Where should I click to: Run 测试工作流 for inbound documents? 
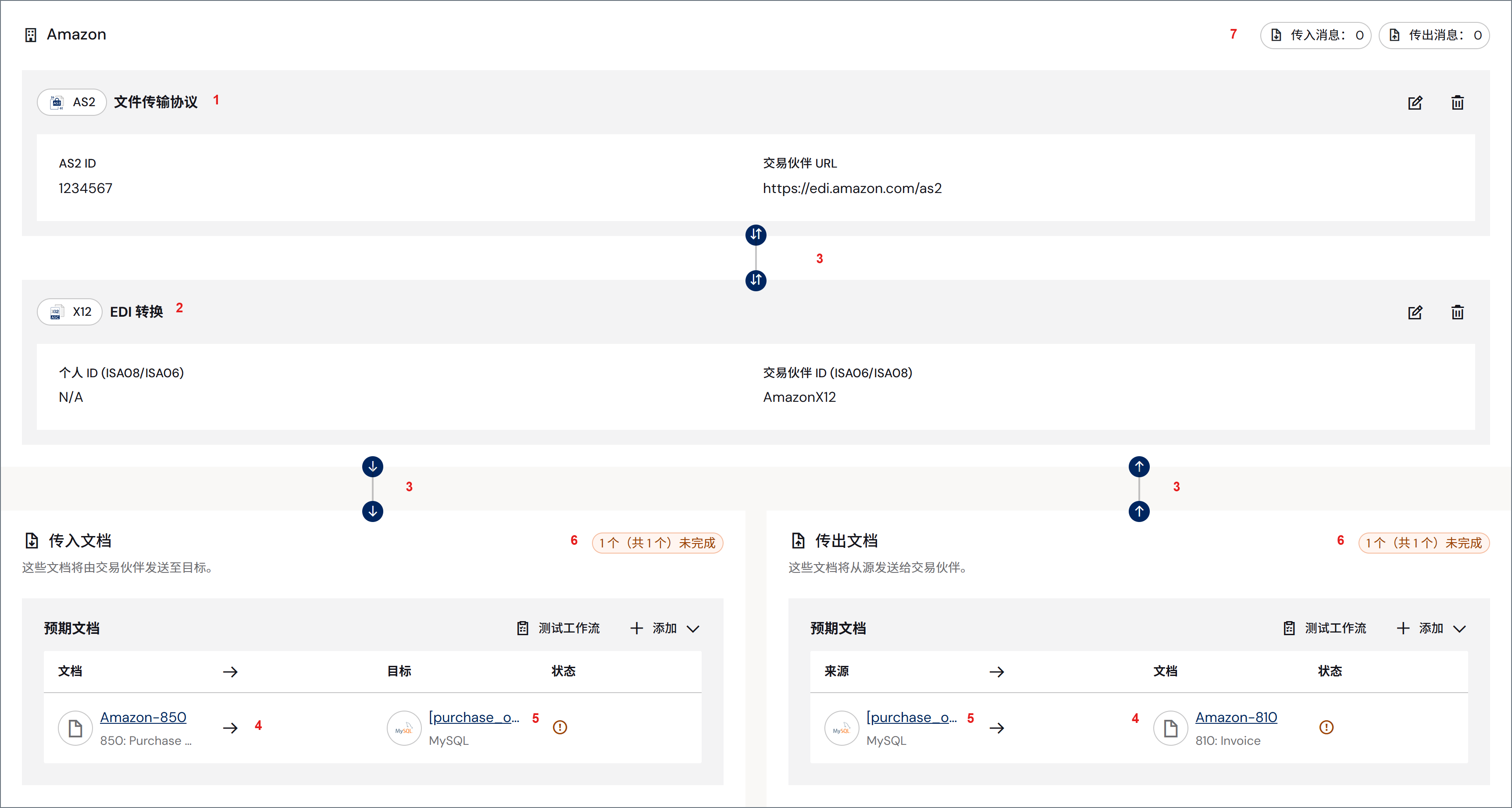click(558, 628)
